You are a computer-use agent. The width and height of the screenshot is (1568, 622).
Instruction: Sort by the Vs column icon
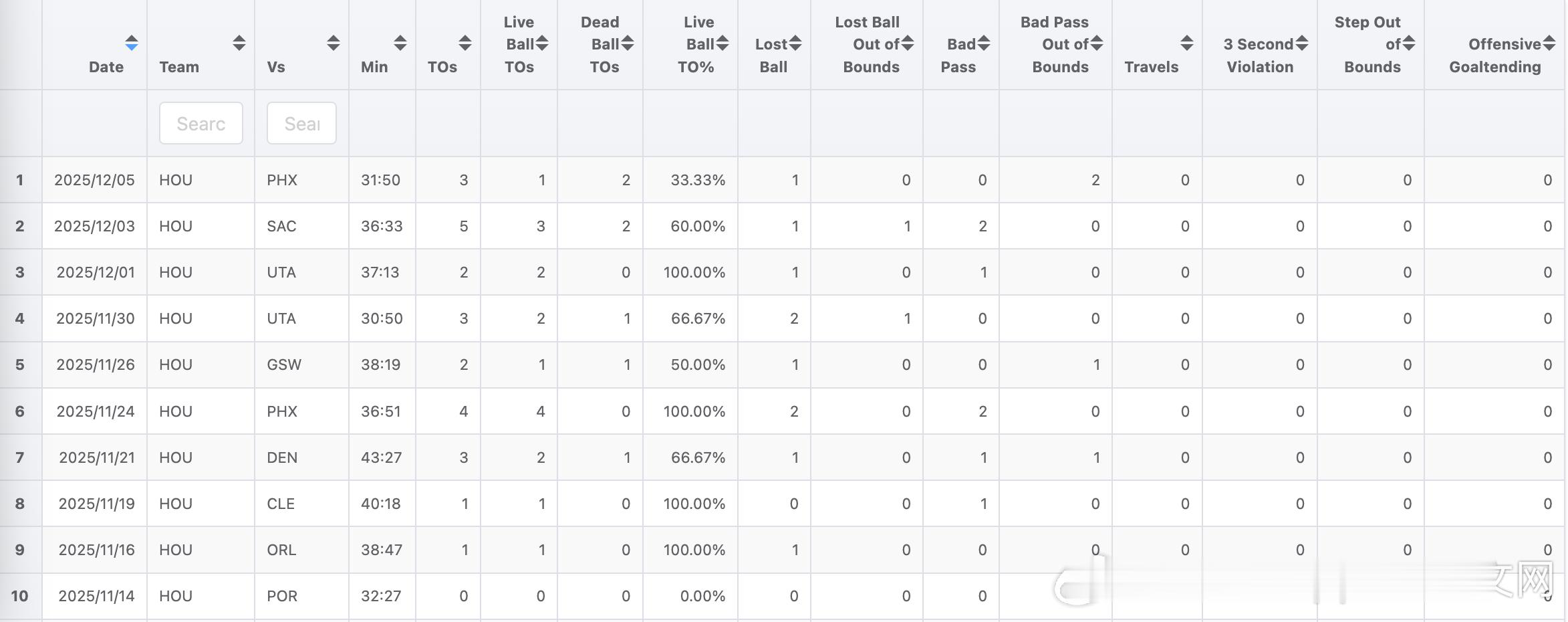[333, 43]
